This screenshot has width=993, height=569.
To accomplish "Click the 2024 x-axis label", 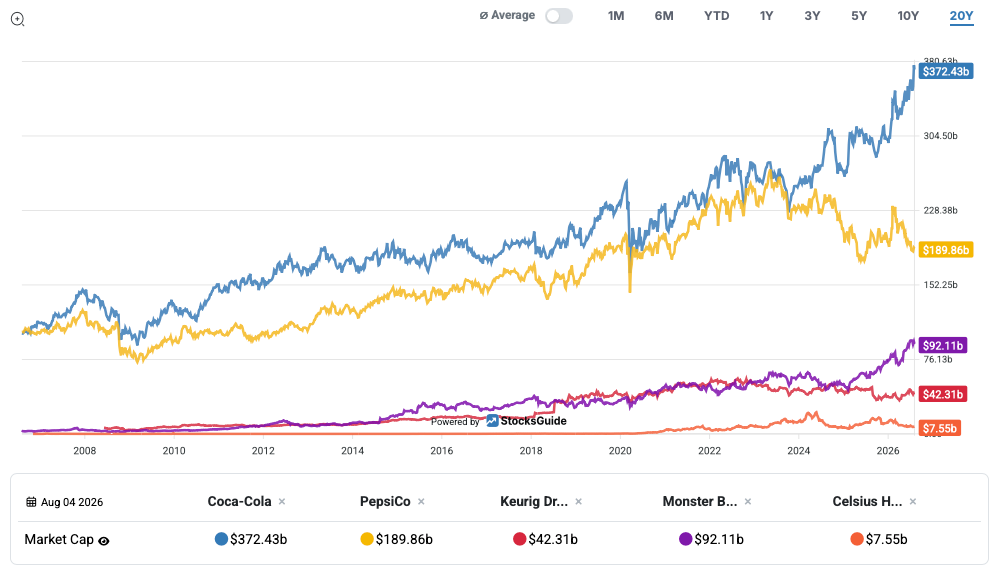I will (x=799, y=451).
